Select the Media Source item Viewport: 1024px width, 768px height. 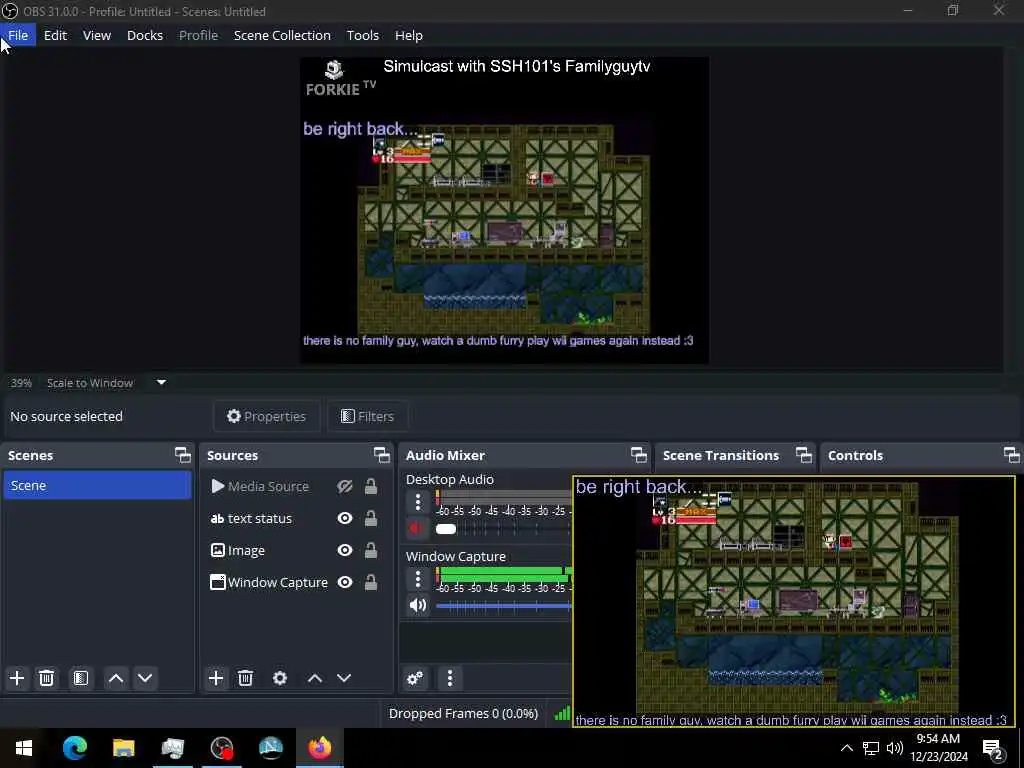click(x=268, y=487)
